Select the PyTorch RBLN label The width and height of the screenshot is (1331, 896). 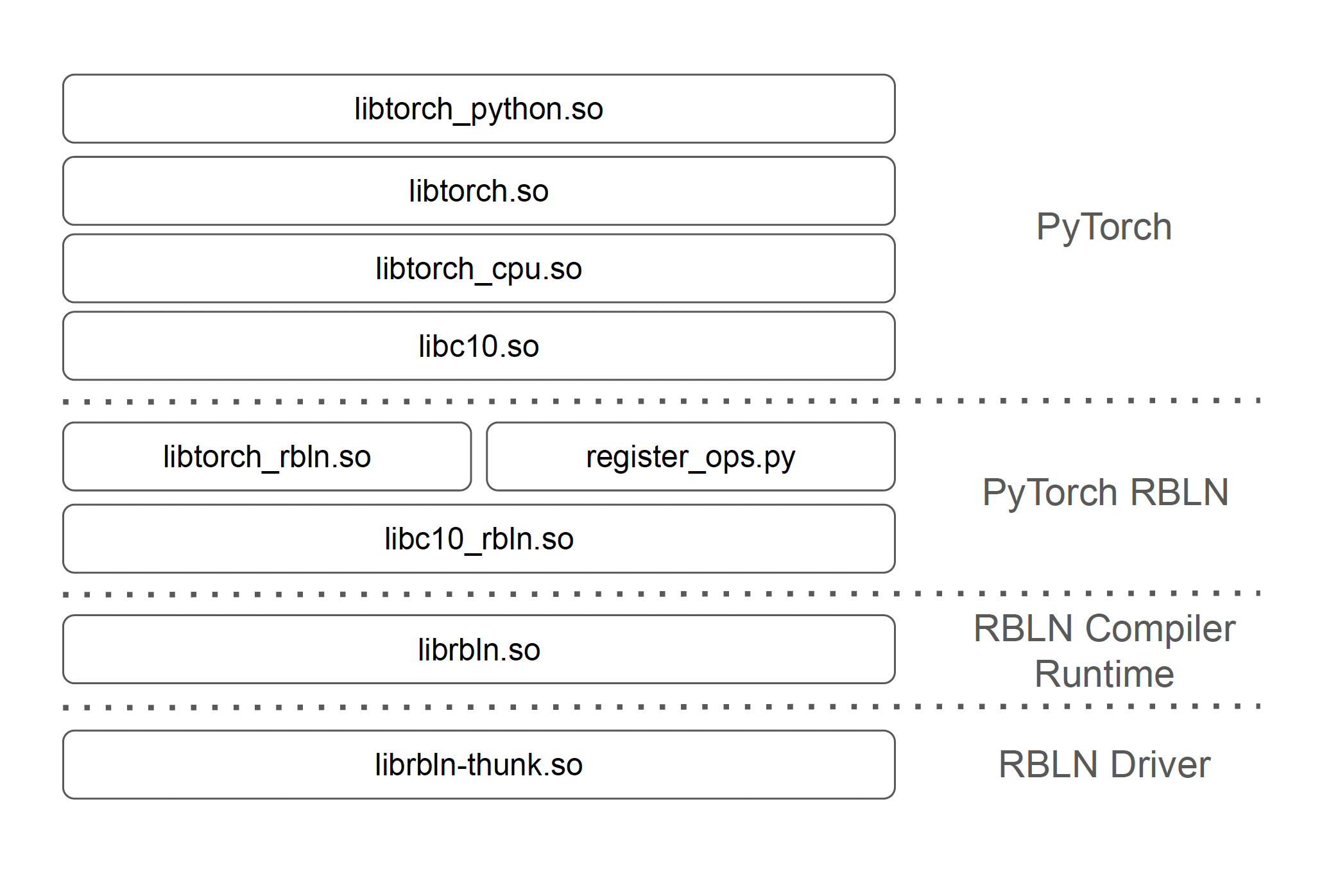click(1105, 492)
